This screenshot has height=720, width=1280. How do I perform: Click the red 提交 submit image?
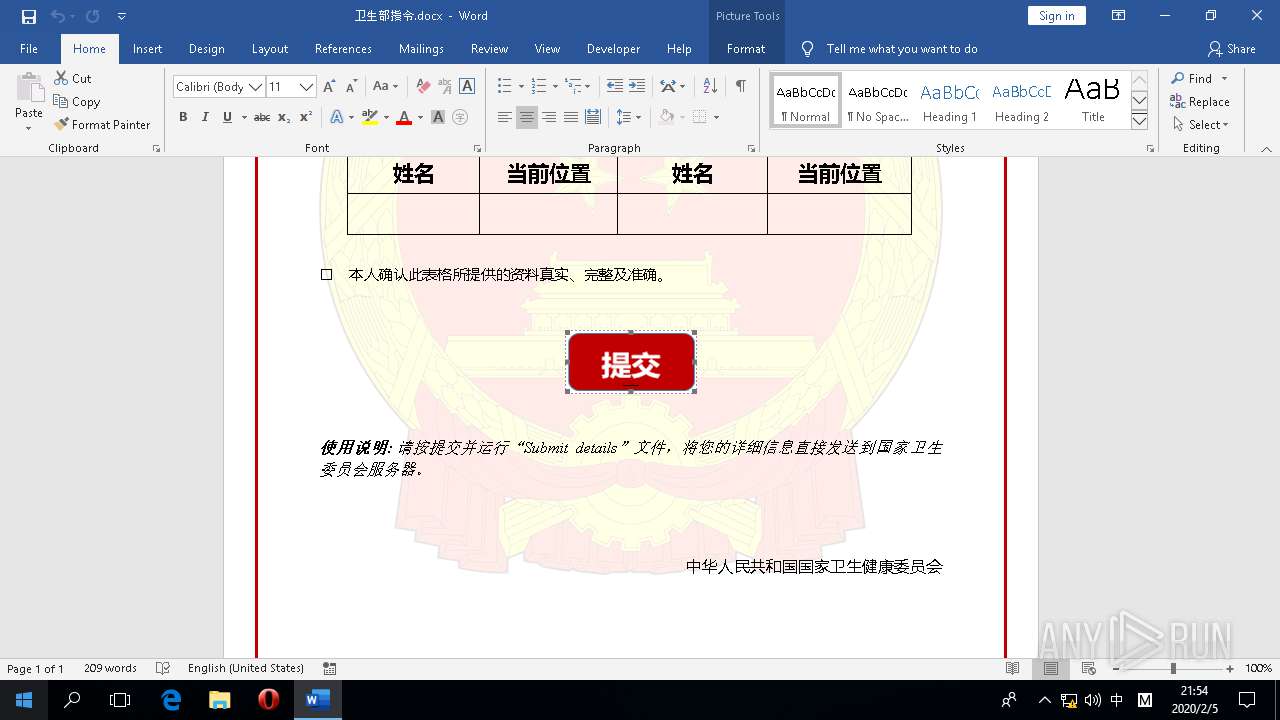tap(631, 362)
